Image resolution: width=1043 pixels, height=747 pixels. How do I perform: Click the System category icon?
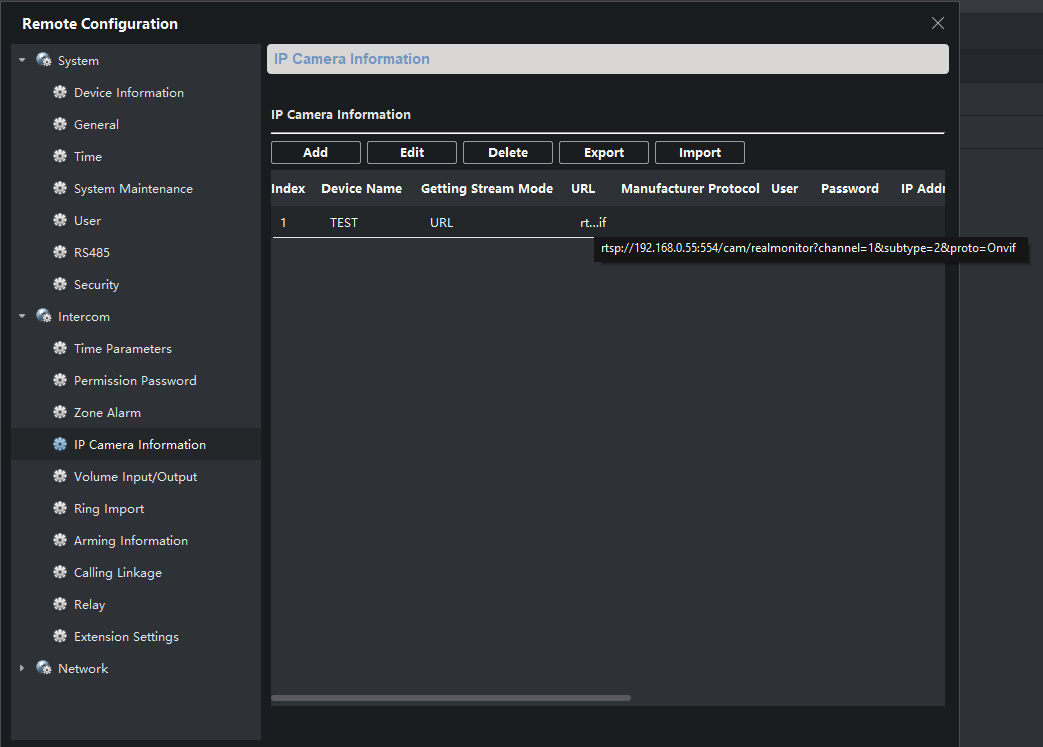[x=44, y=61]
